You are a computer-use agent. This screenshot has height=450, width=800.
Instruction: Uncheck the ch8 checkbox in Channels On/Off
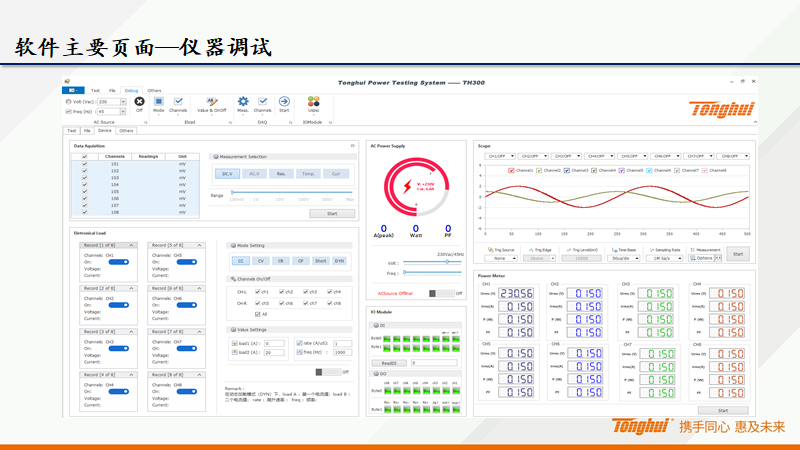330,303
